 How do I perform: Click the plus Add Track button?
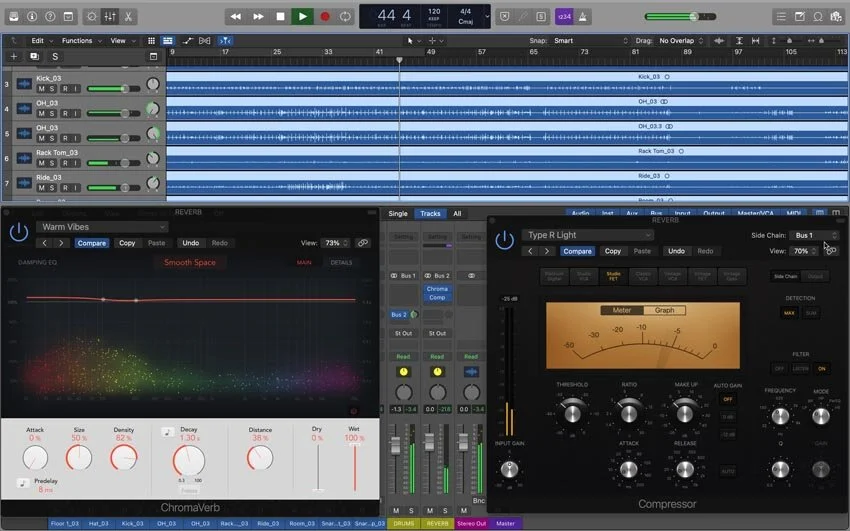[14, 56]
